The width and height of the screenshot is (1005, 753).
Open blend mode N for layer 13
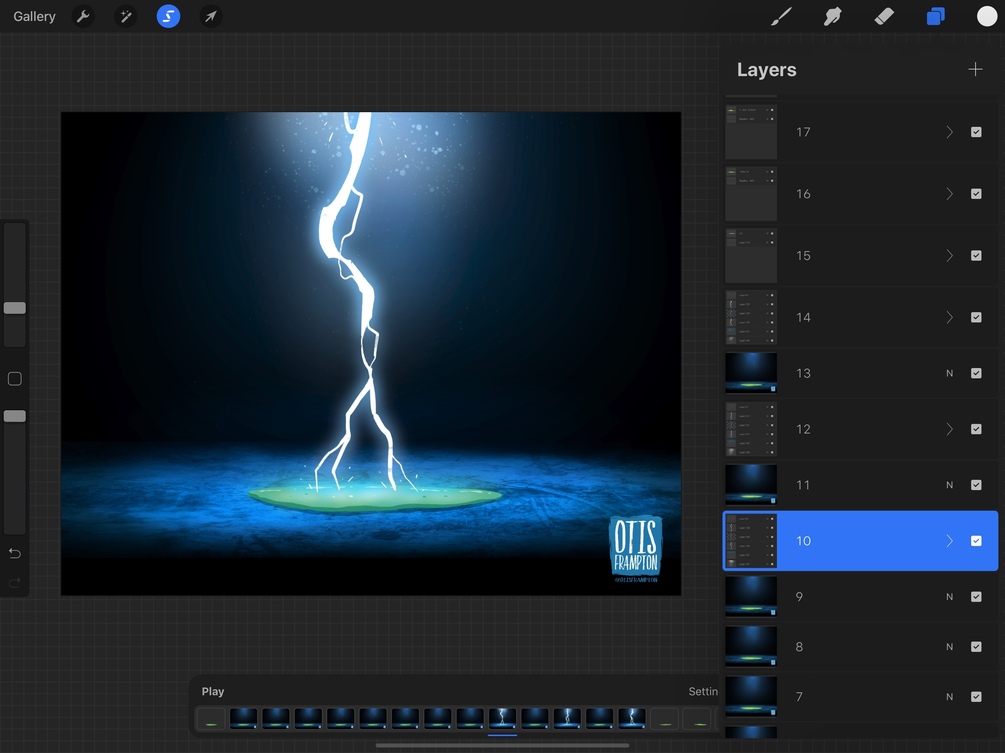(949, 373)
